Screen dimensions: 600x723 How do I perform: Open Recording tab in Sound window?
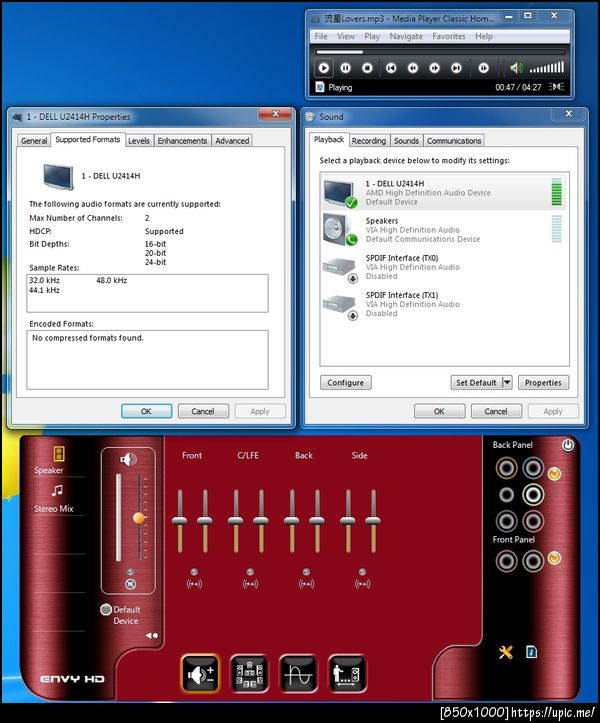(368, 141)
